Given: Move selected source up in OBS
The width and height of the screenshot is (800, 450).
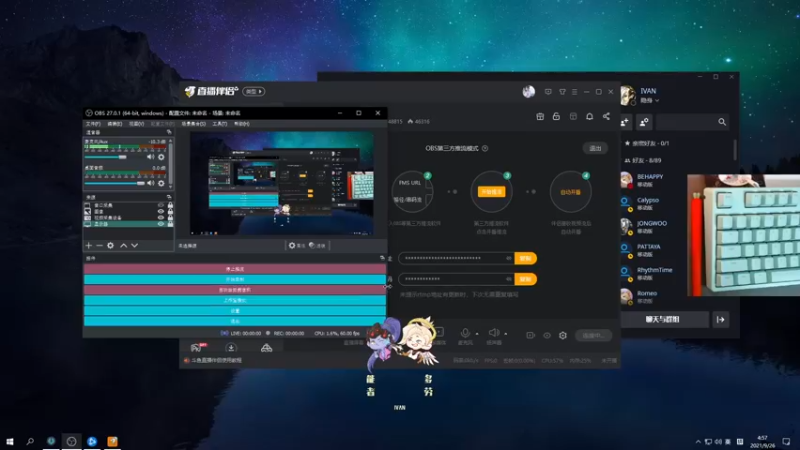Looking at the screenshot, I should (x=123, y=245).
